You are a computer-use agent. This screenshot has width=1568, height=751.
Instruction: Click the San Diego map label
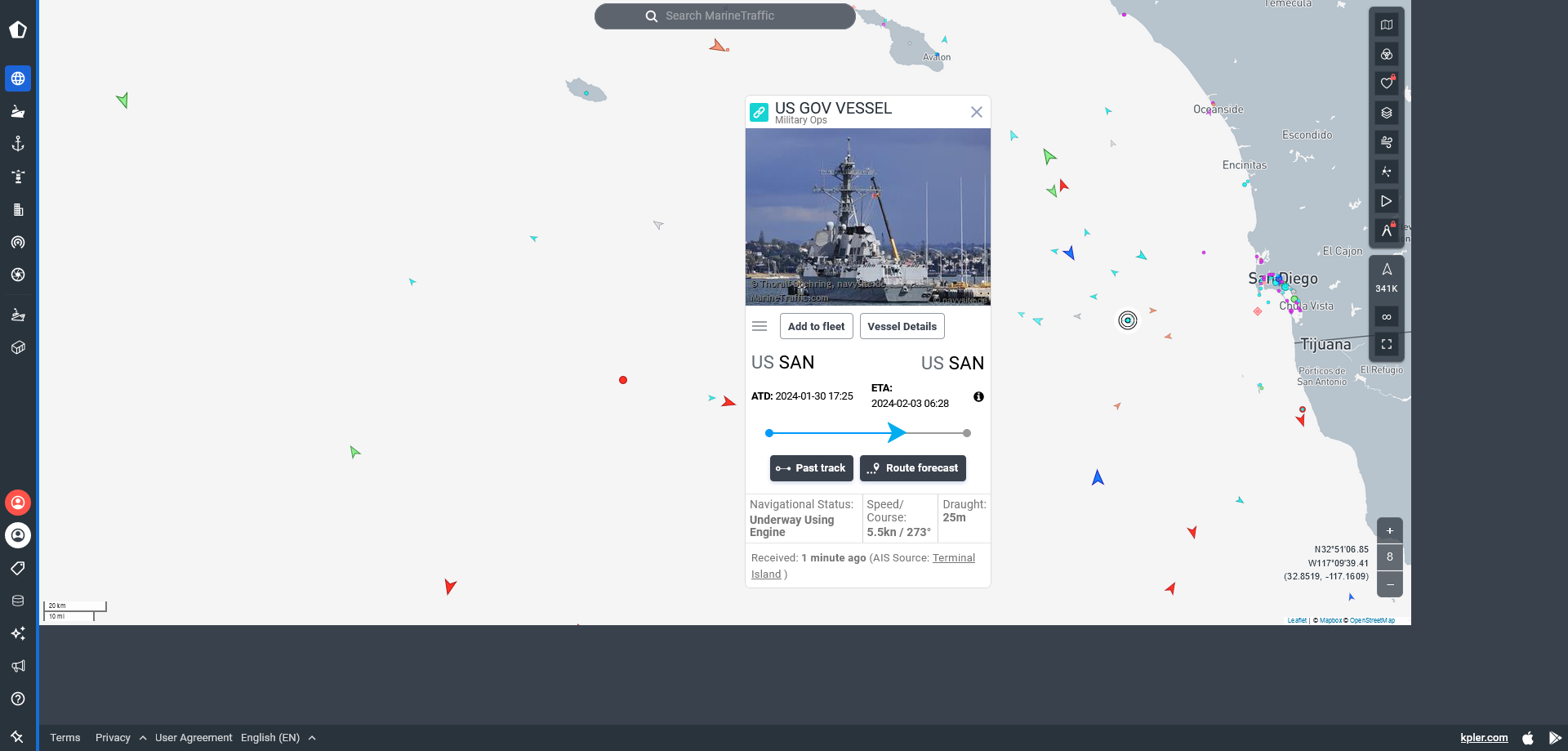tap(1283, 279)
